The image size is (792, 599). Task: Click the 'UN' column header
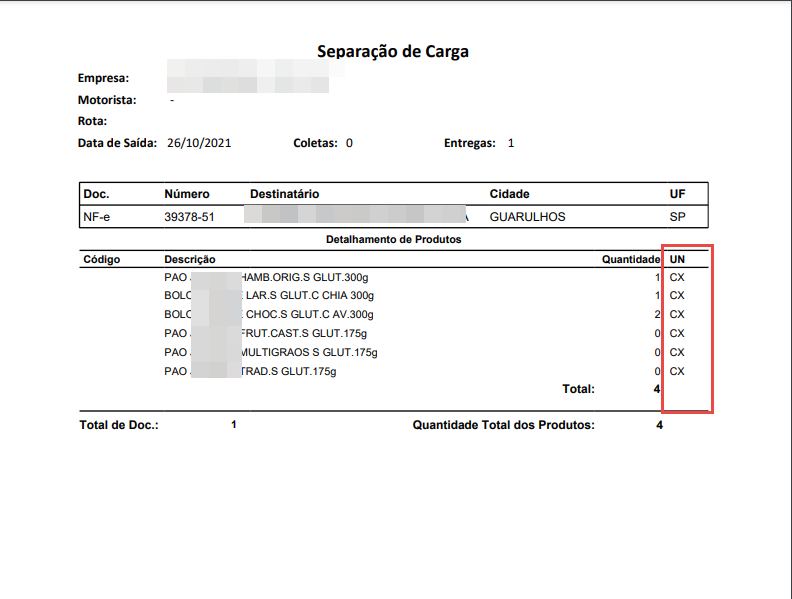677,259
